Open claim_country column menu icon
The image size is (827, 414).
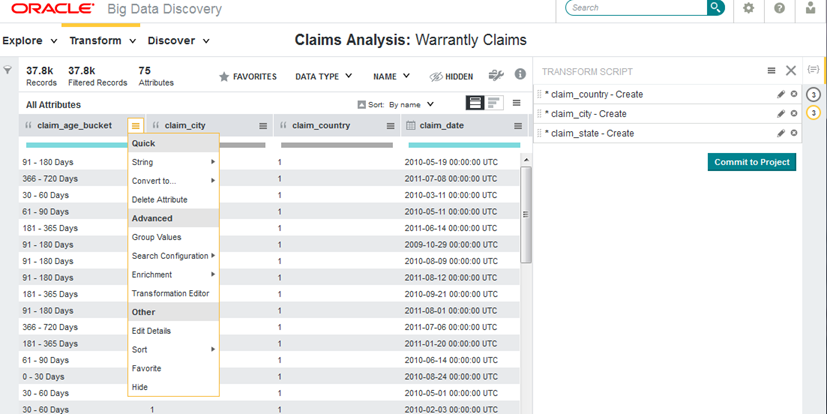pyautogui.click(x=391, y=126)
